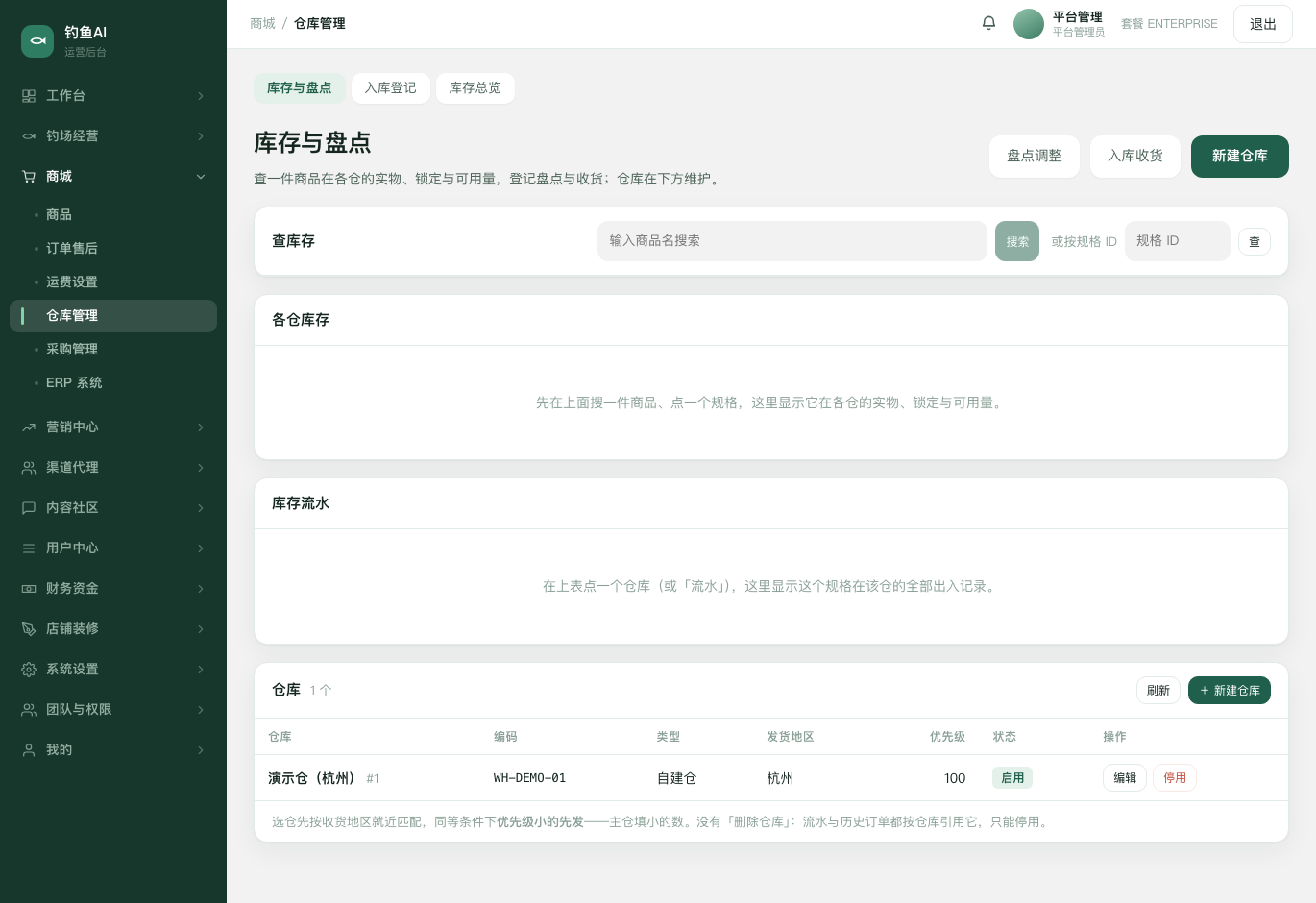Expand the 用户中心 chevron
The width and height of the screenshot is (1316, 903).
(201, 549)
